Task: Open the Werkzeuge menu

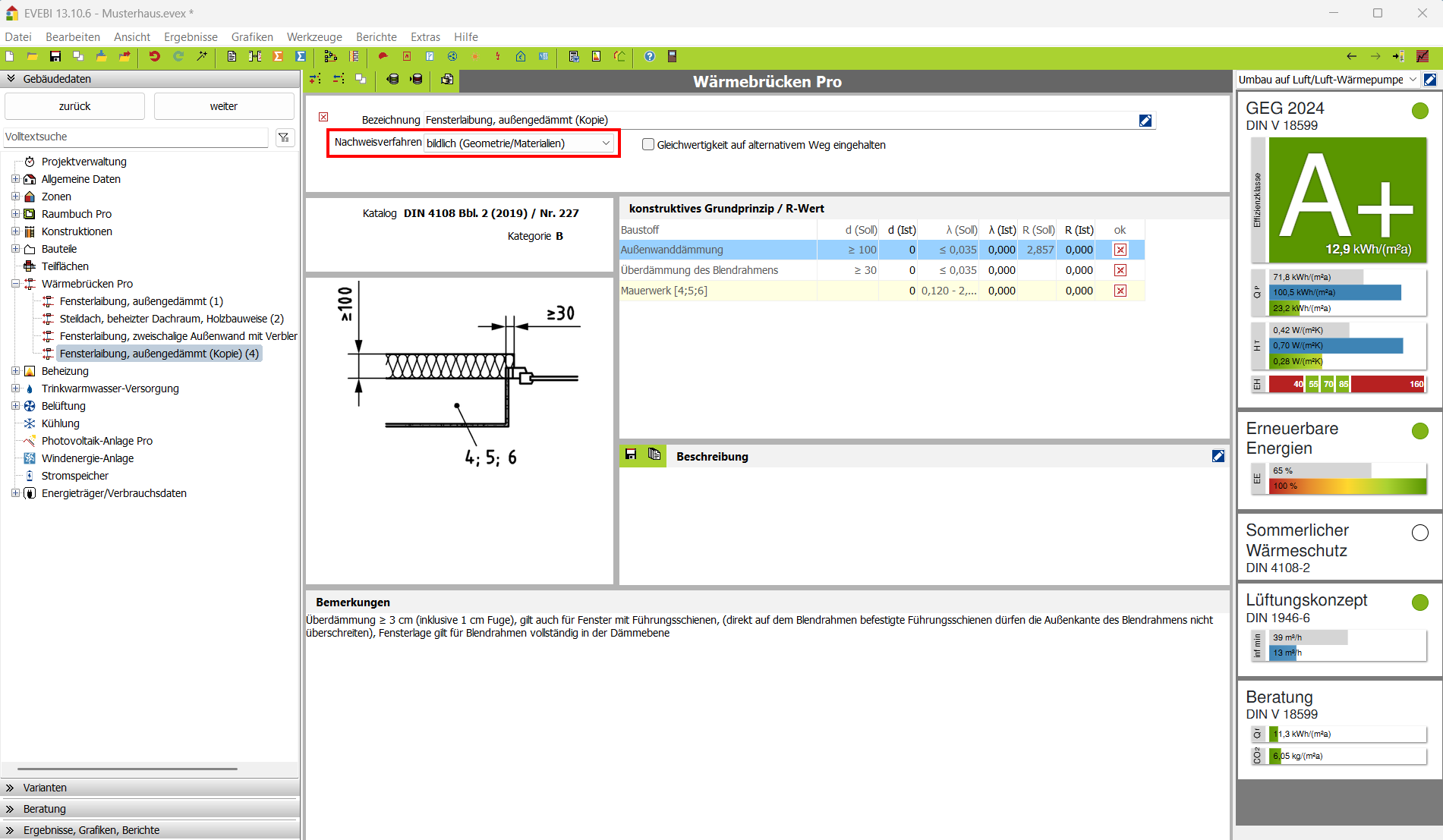Action: pyautogui.click(x=313, y=37)
